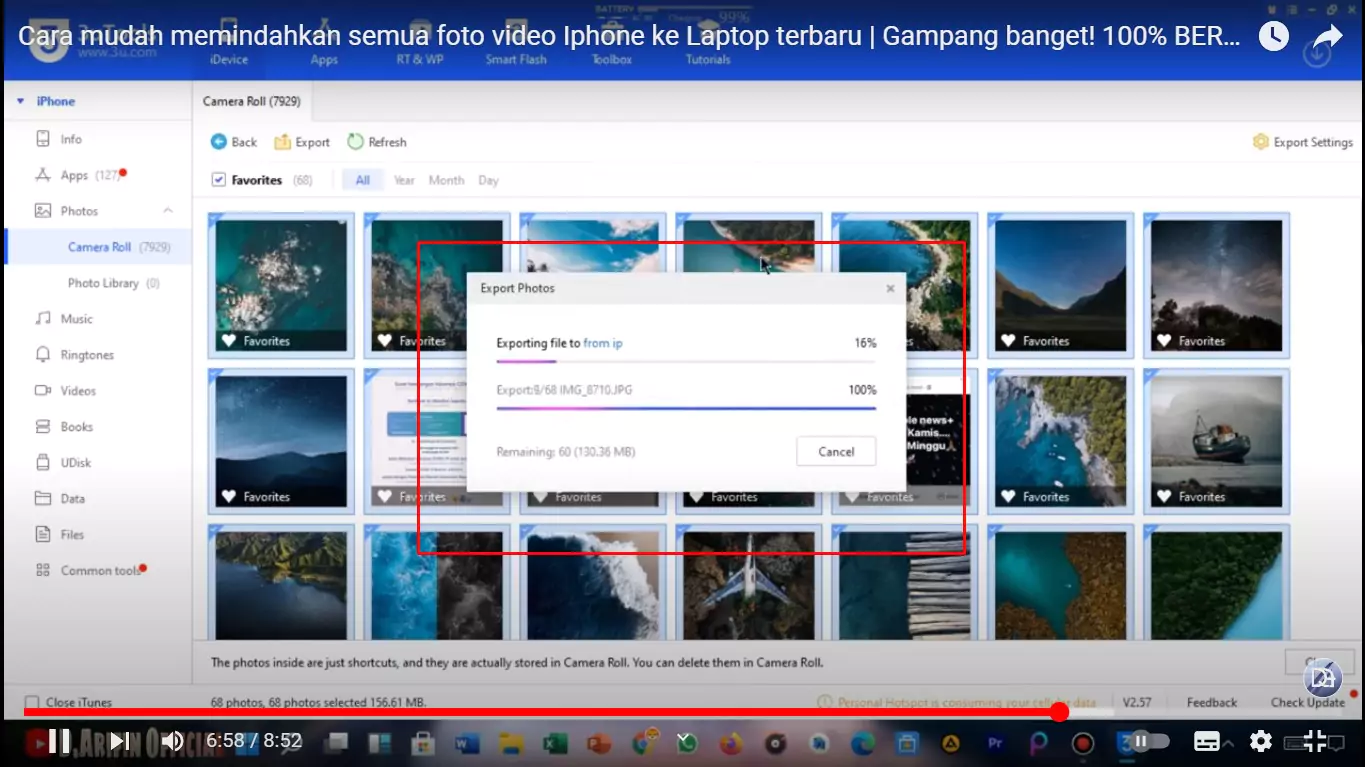1365x767 pixels.
Task: Mute the video volume
Action: point(173,741)
